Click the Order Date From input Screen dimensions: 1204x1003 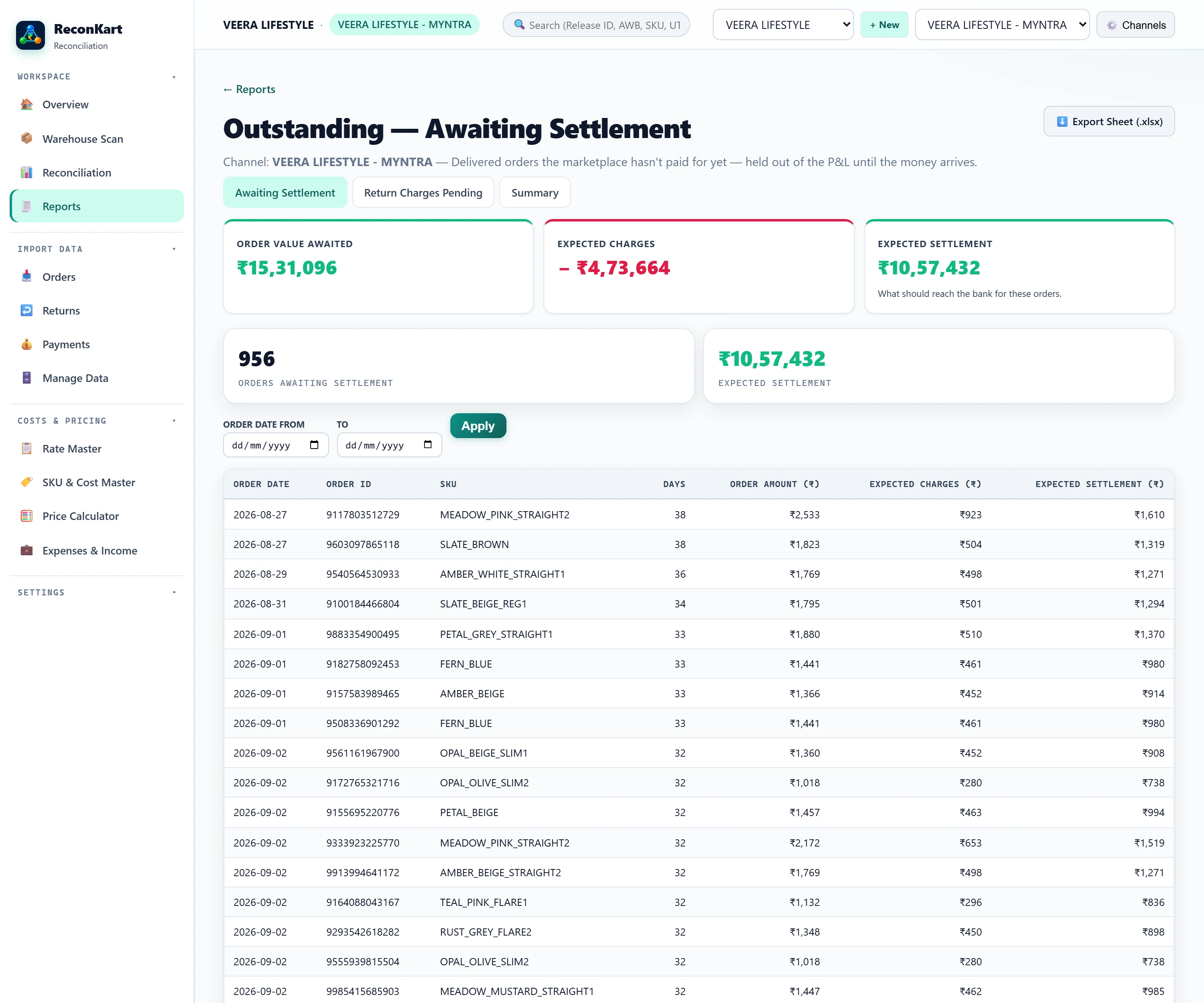[276, 445]
